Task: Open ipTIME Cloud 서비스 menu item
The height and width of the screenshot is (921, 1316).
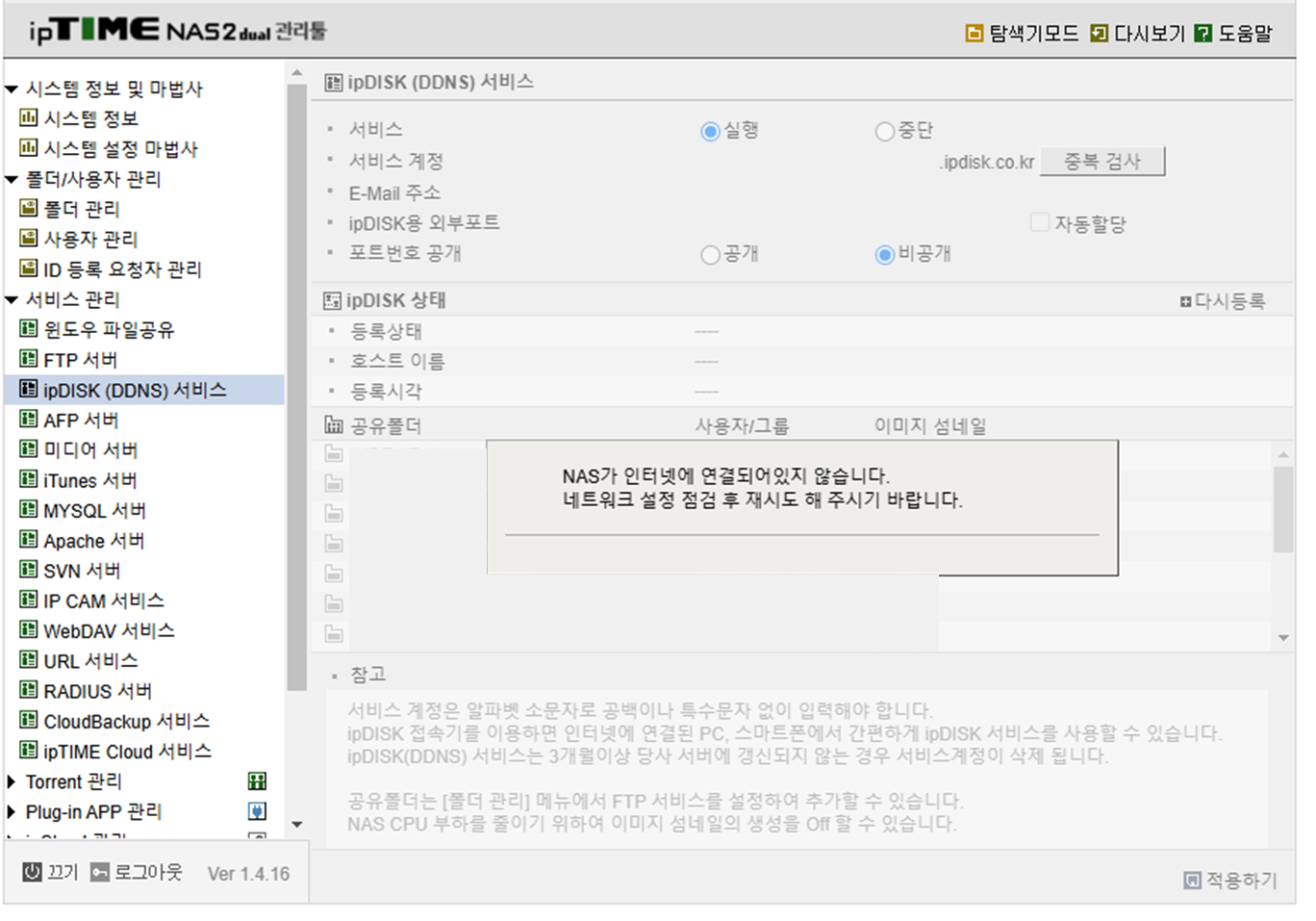Action: click(x=127, y=752)
